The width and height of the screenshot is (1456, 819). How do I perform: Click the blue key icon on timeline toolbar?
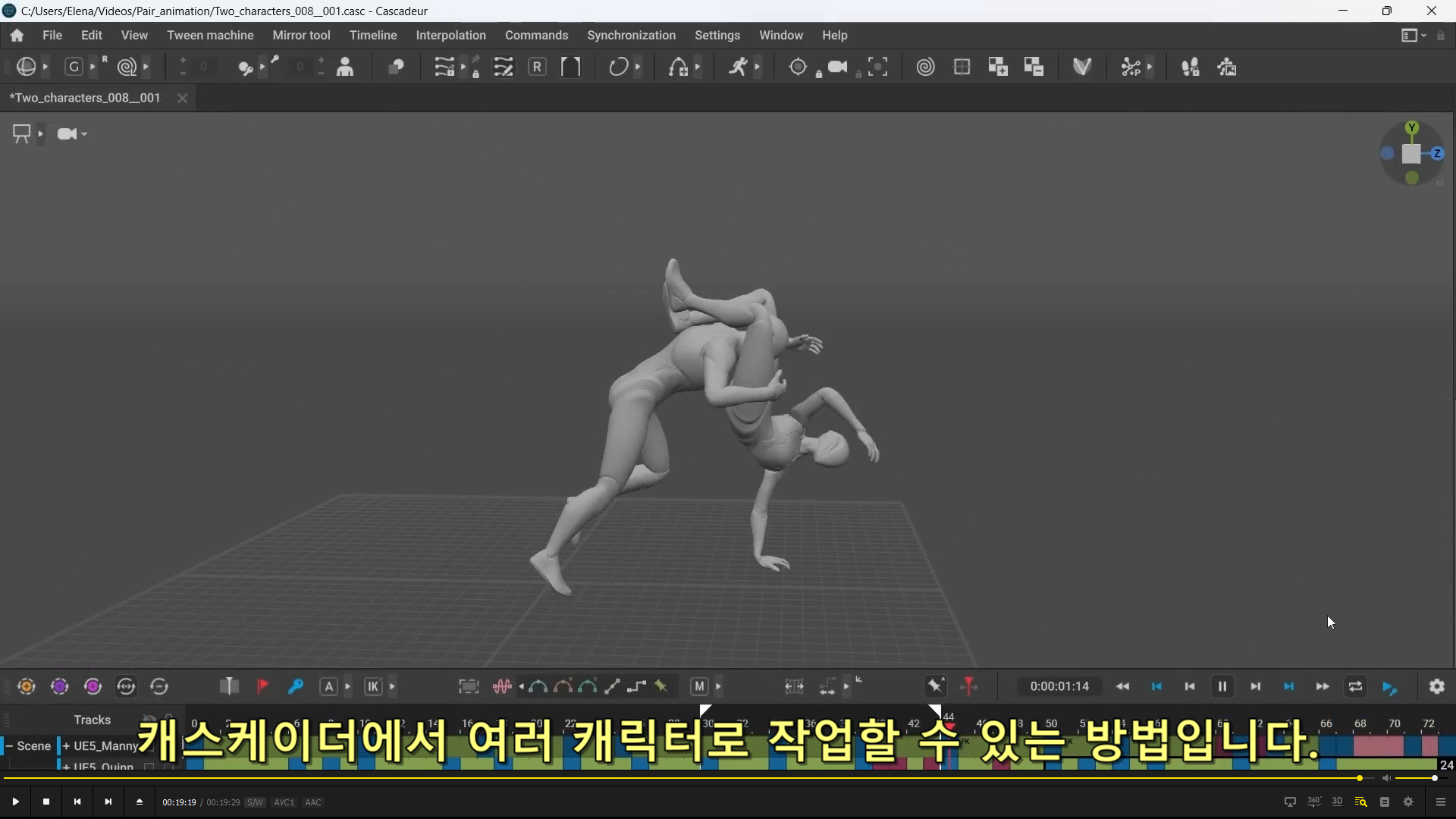(x=296, y=687)
